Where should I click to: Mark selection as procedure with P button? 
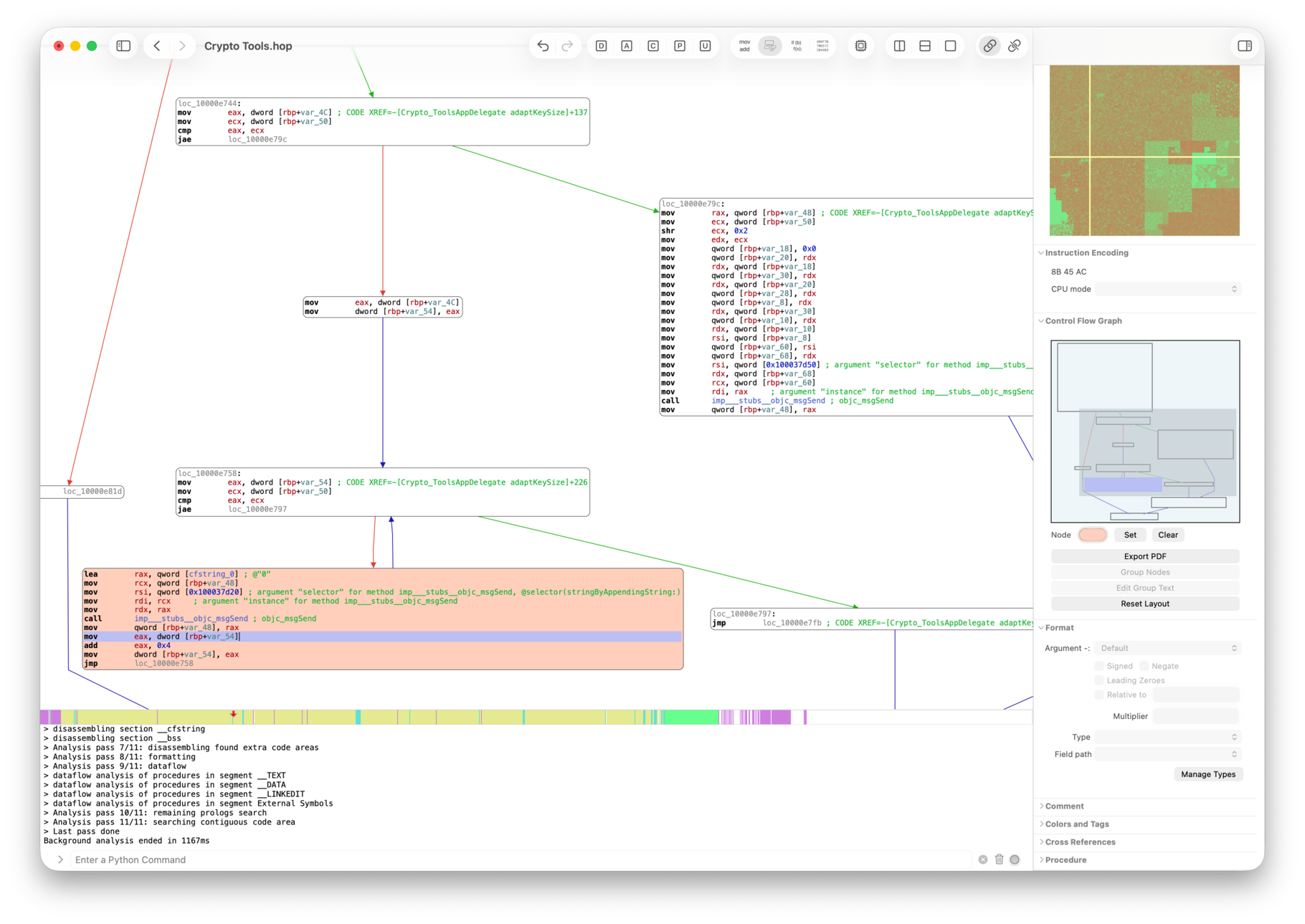pyautogui.click(x=679, y=46)
